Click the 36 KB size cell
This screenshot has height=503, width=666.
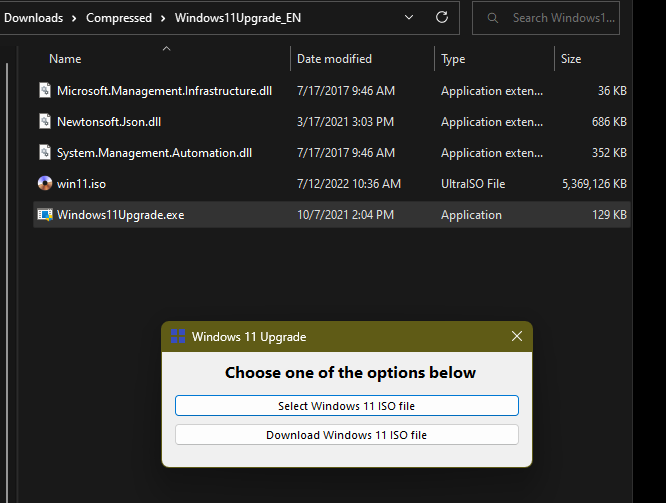(612, 90)
